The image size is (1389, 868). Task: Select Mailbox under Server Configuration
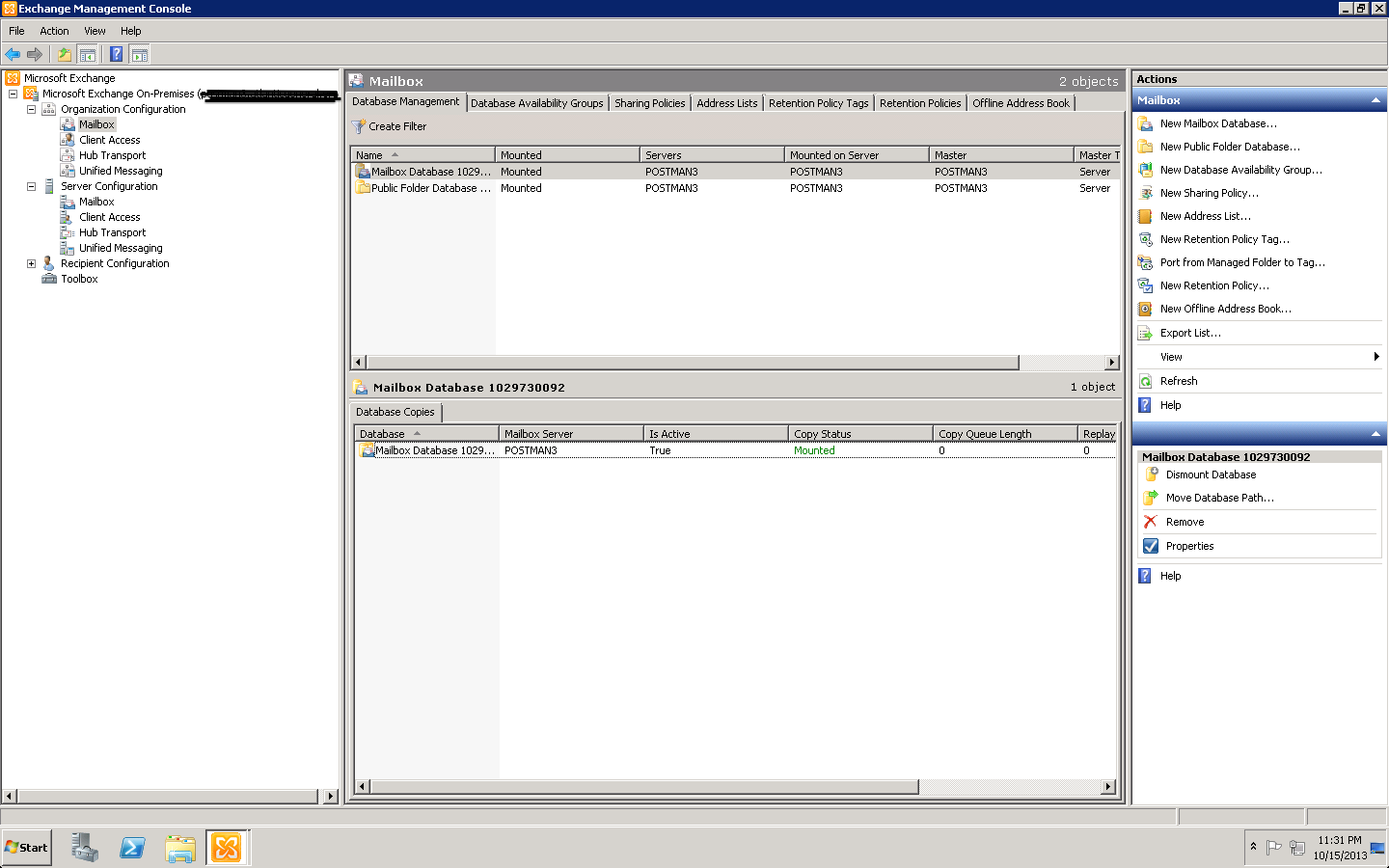click(x=96, y=202)
